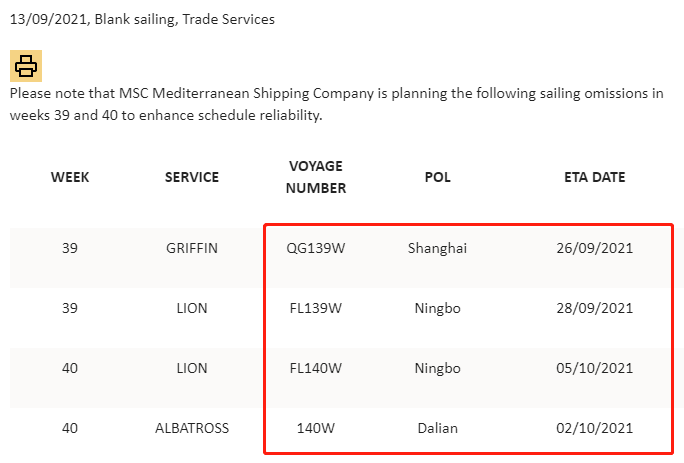This screenshot has width=684, height=463.
Task: Select voyage number FL140W
Action: [316, 368]
